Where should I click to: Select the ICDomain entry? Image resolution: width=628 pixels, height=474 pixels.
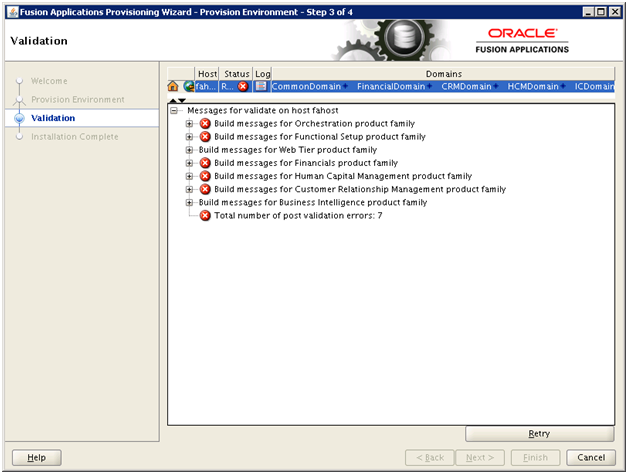[594, 86]
